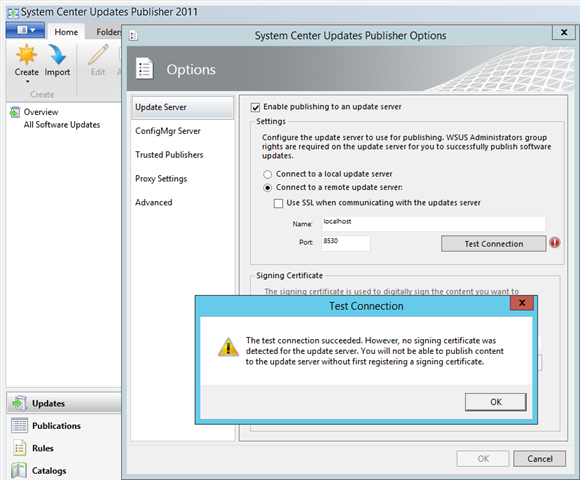Viewport: 580px width, 480px height.
Task: Switch to the Folders ribbon tab
Action: [x=109, y=32]
